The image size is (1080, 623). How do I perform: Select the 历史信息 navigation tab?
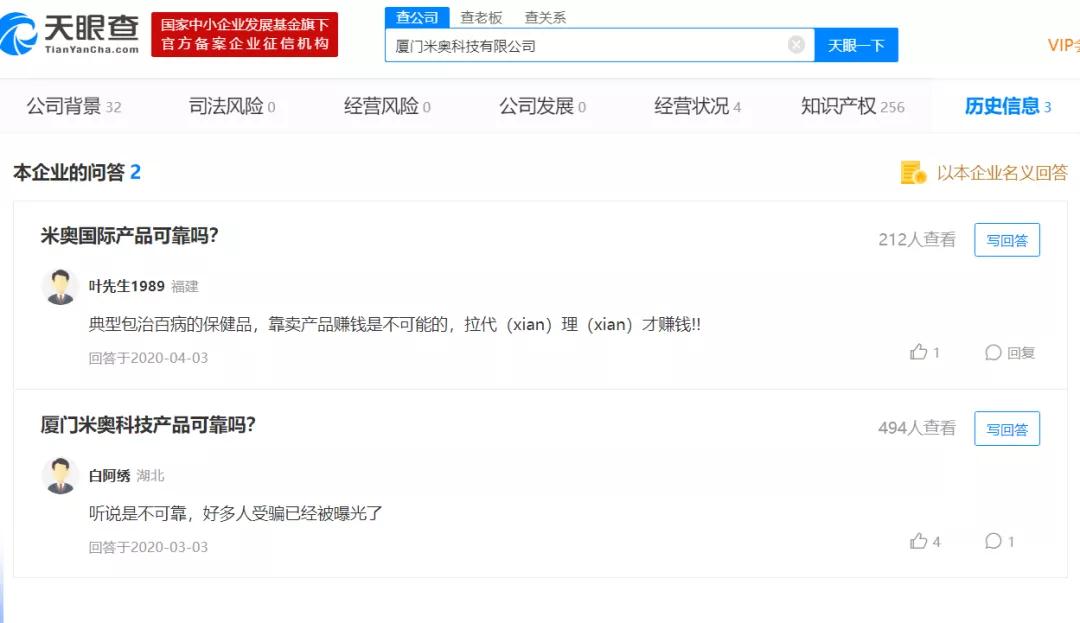pyautogui.click(x=1004, y=104)
